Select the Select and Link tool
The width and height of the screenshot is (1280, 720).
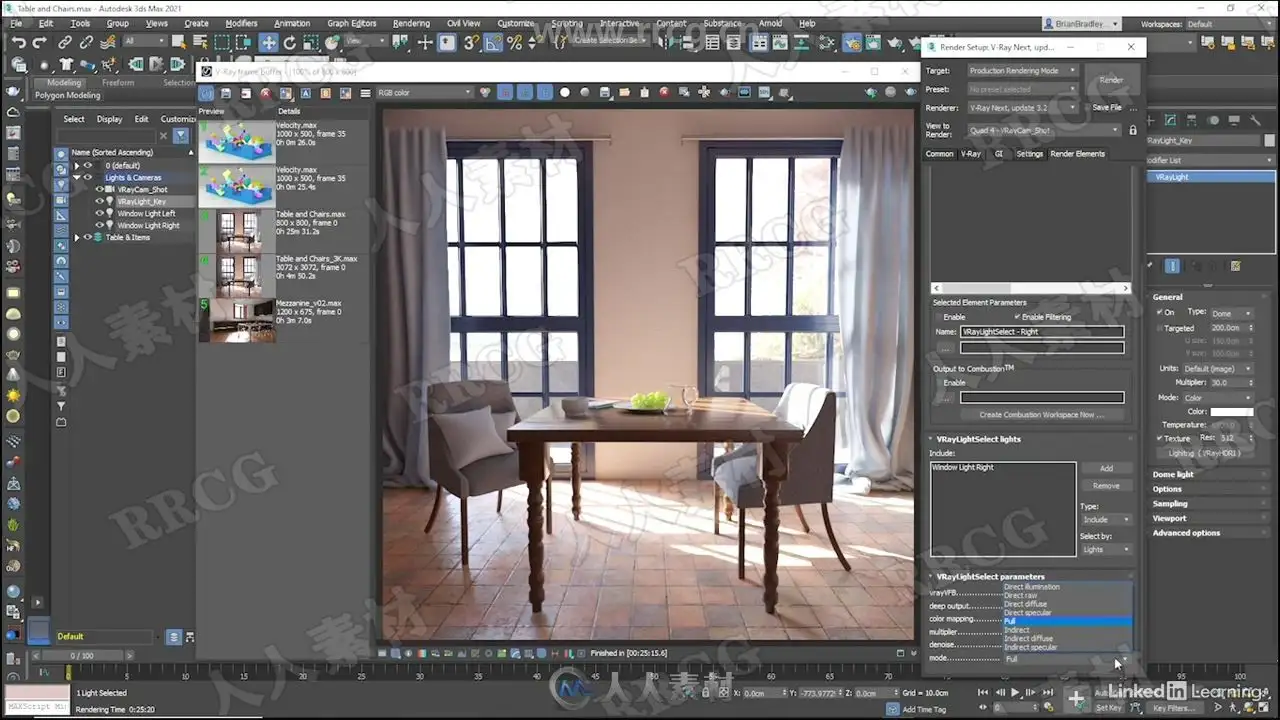[65, 43]
